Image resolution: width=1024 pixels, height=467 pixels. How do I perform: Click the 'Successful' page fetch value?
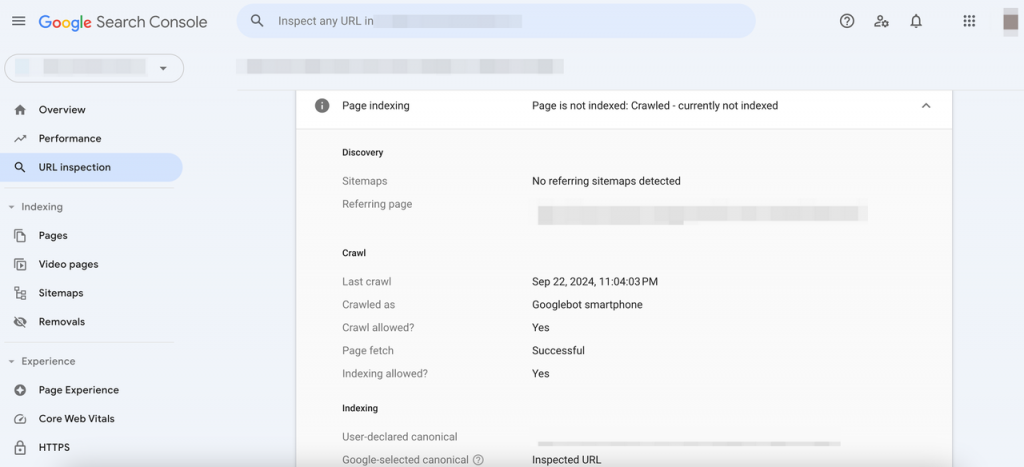pyautogui.click(x=558, y=351)
